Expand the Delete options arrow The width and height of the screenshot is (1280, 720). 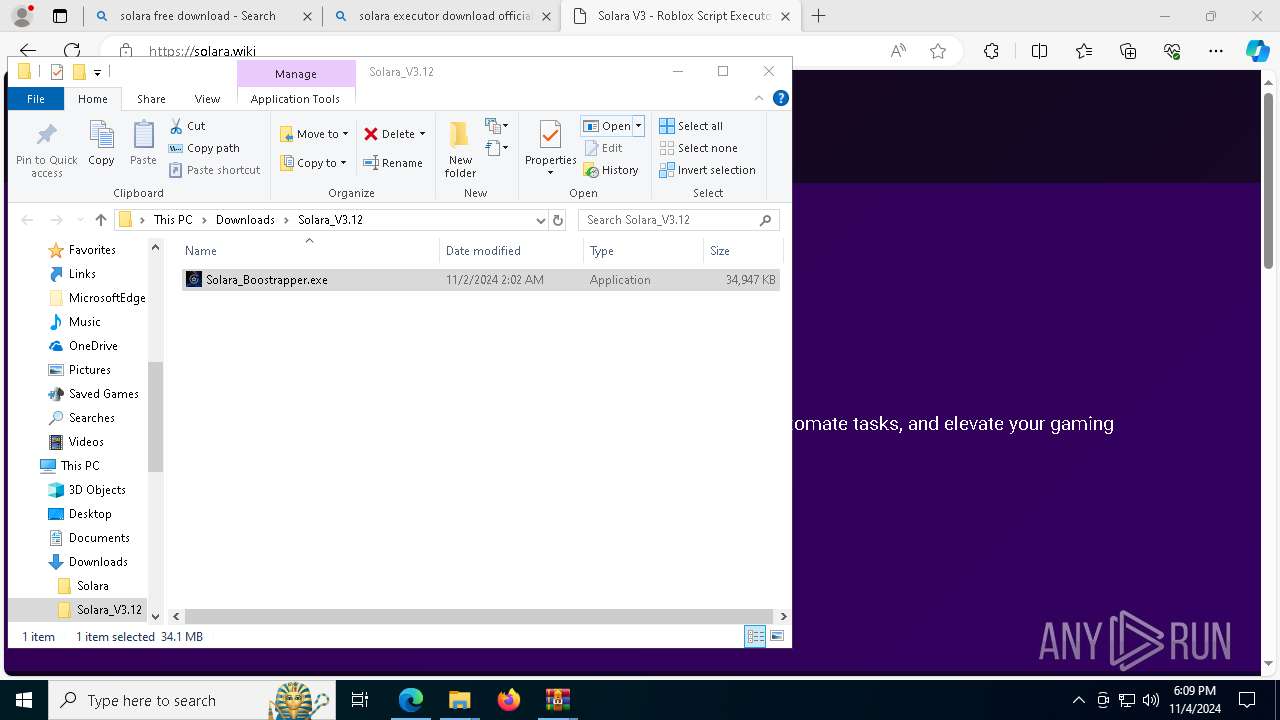click(422, 134)
